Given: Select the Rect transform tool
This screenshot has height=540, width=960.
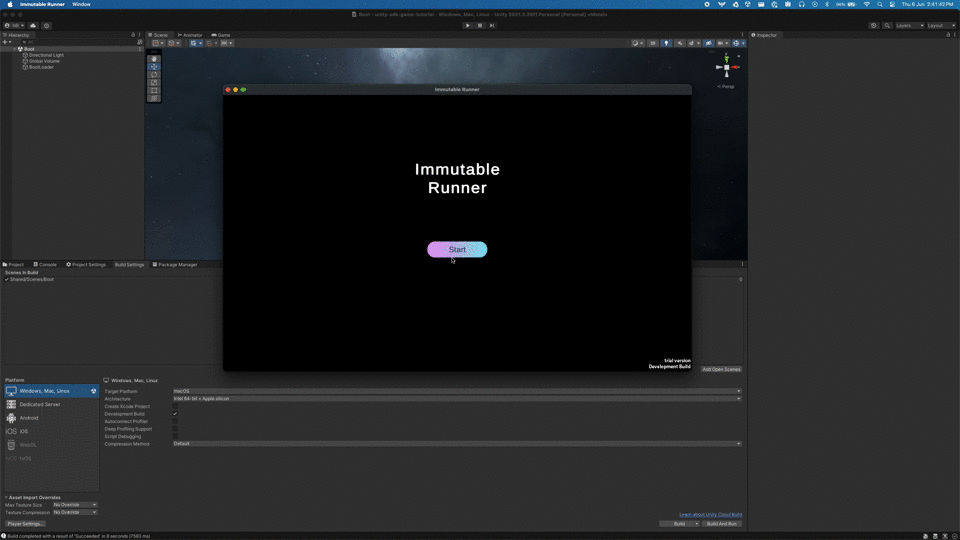Looking at the screenshot, I should tap(154, 91).
